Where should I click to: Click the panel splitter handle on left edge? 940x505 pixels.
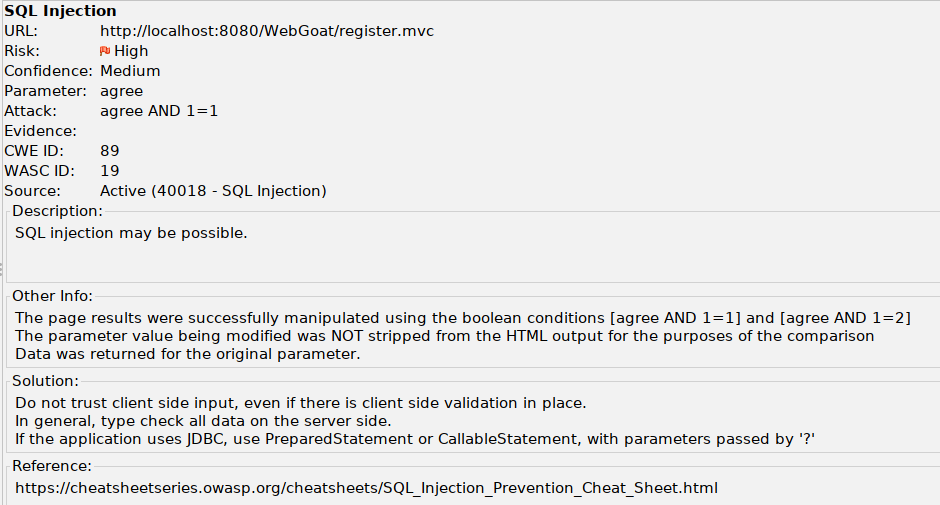(x=2, y=268)
